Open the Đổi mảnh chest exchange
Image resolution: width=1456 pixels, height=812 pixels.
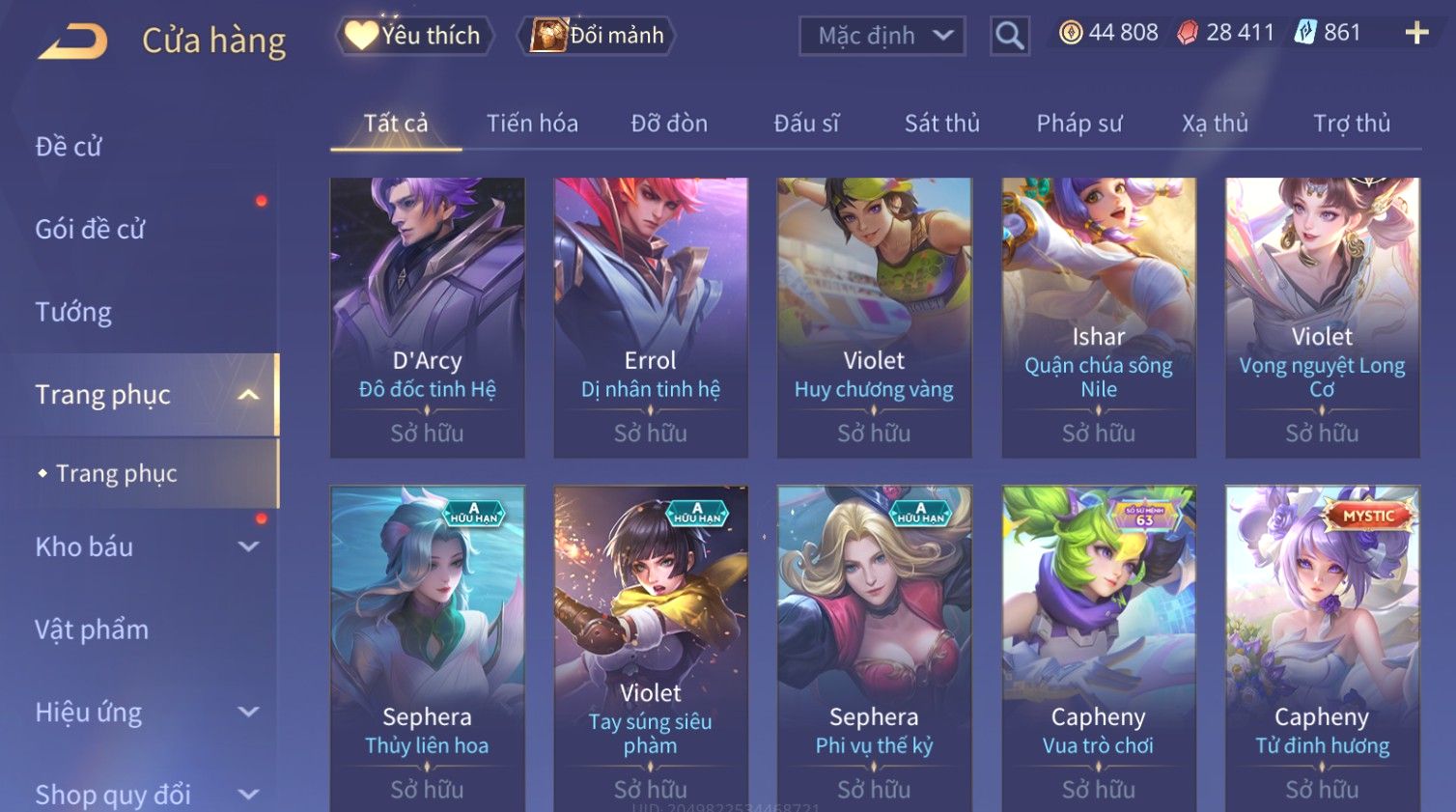[596, 36]
